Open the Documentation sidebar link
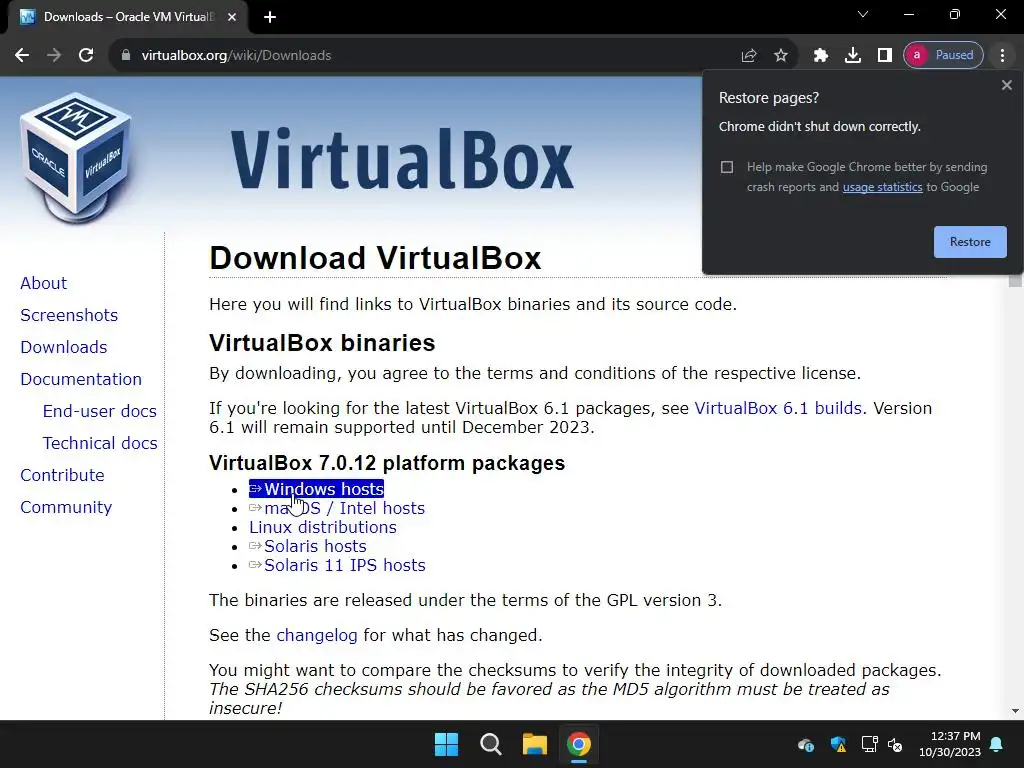The image size is (1024, 768). pos(81,379)
